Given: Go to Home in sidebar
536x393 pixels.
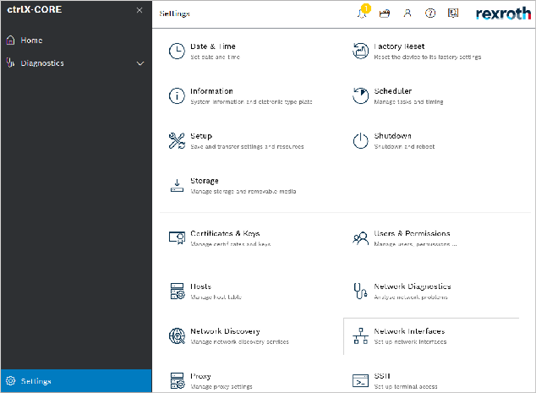Looking at the screenshot, I should pos(76,40).
